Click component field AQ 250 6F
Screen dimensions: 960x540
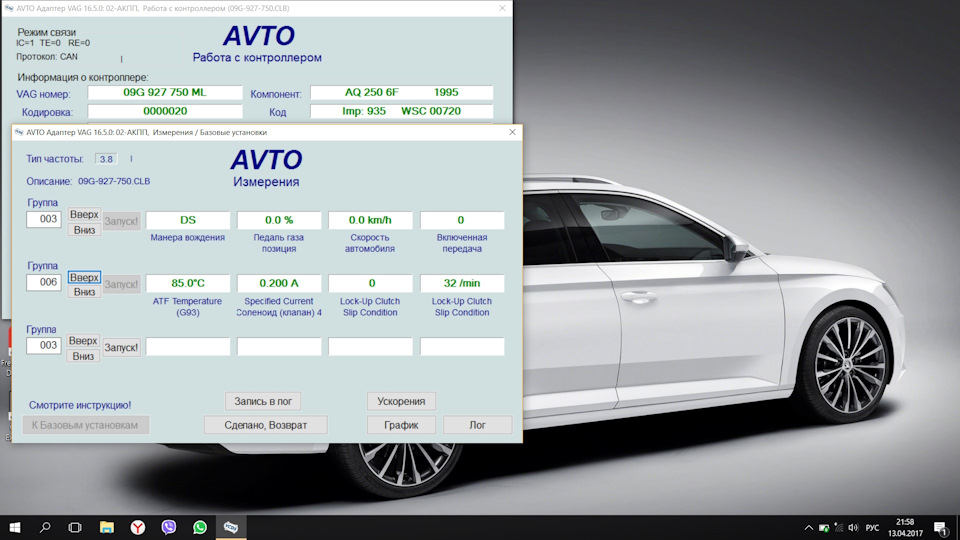(x=402, y=92)
